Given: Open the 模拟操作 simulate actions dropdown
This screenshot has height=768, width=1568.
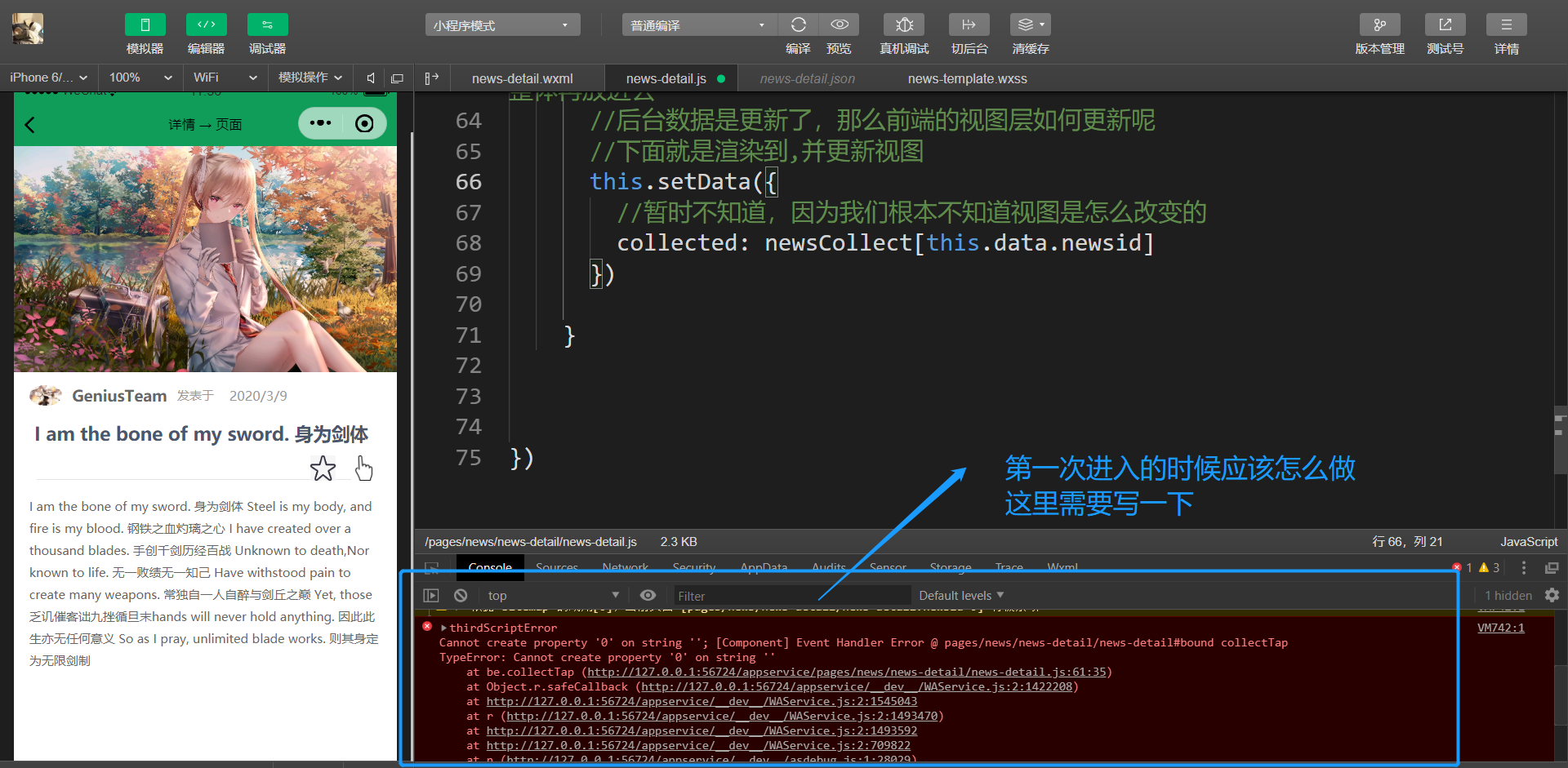Looking at the screenshot, I should [x=310, y=78].
